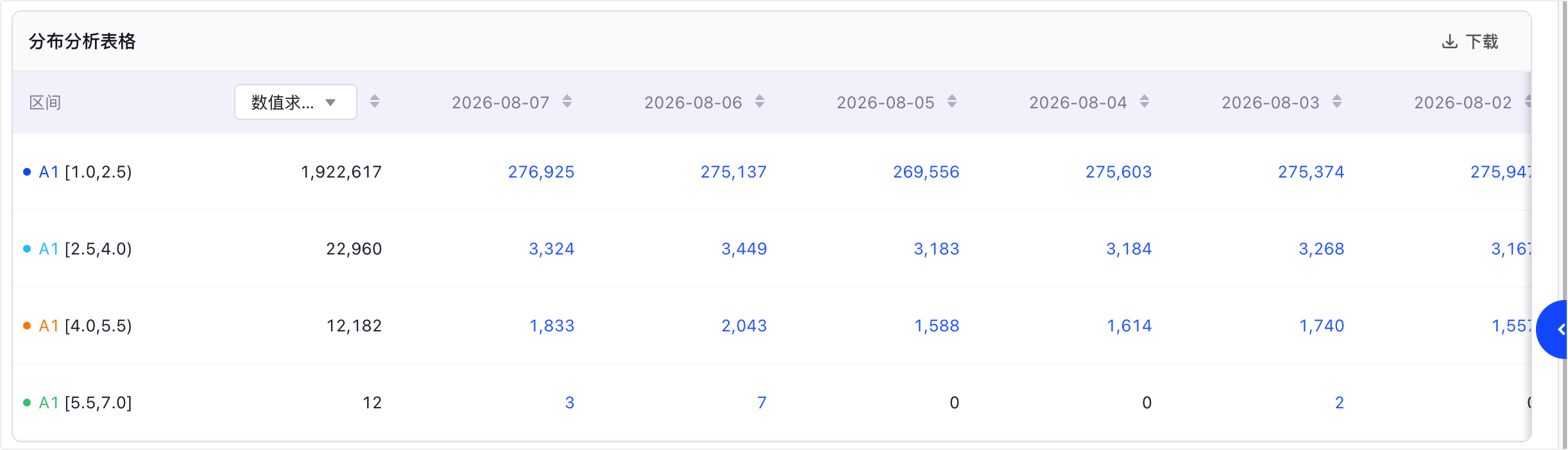Sort by the 2026-08-05 column

coord(952,101)
